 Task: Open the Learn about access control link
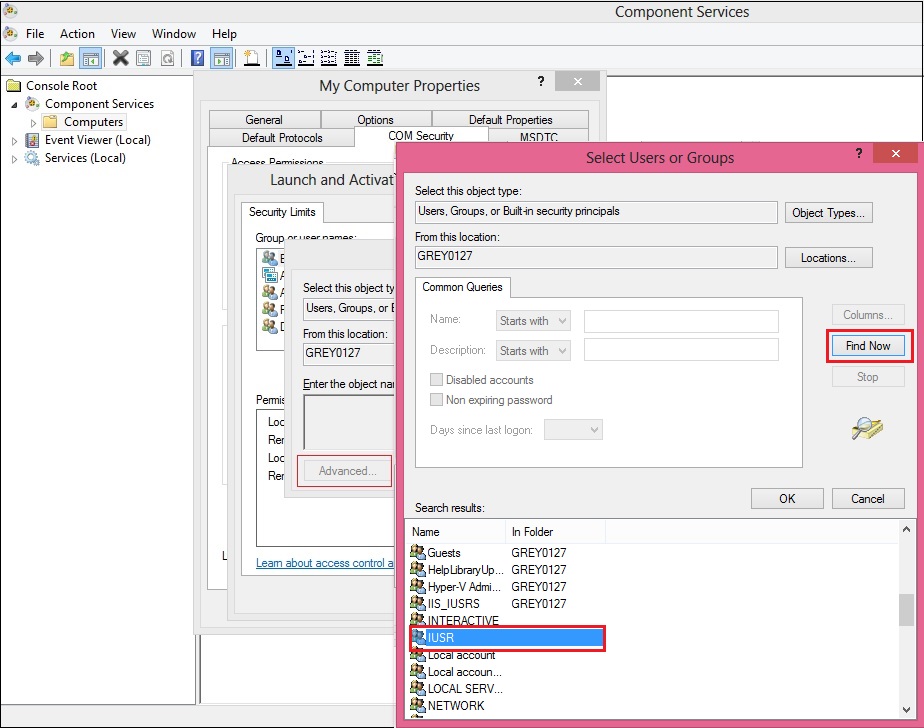(x=325, y=563)
